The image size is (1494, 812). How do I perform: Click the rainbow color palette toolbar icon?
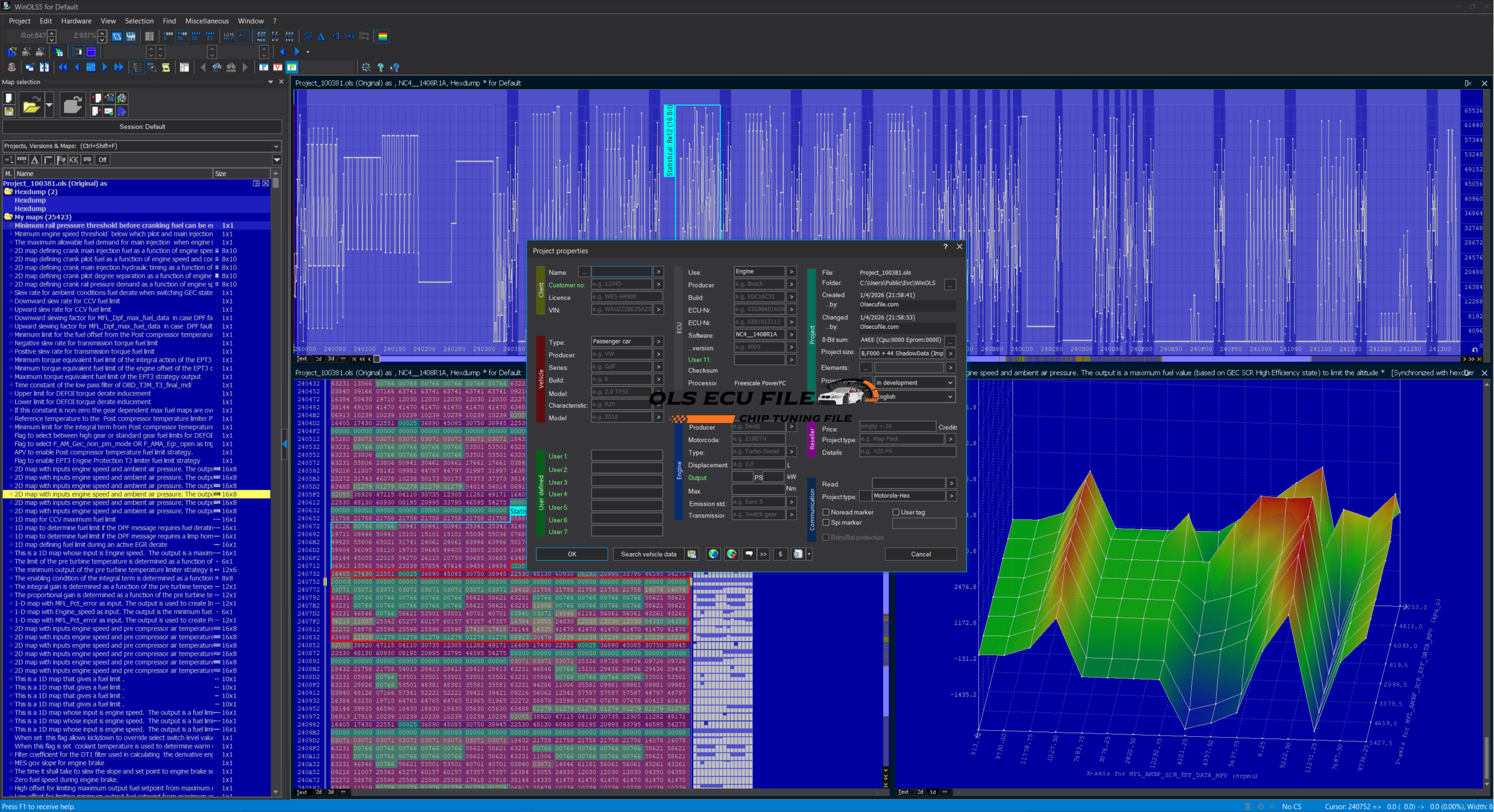pos(383,36)
